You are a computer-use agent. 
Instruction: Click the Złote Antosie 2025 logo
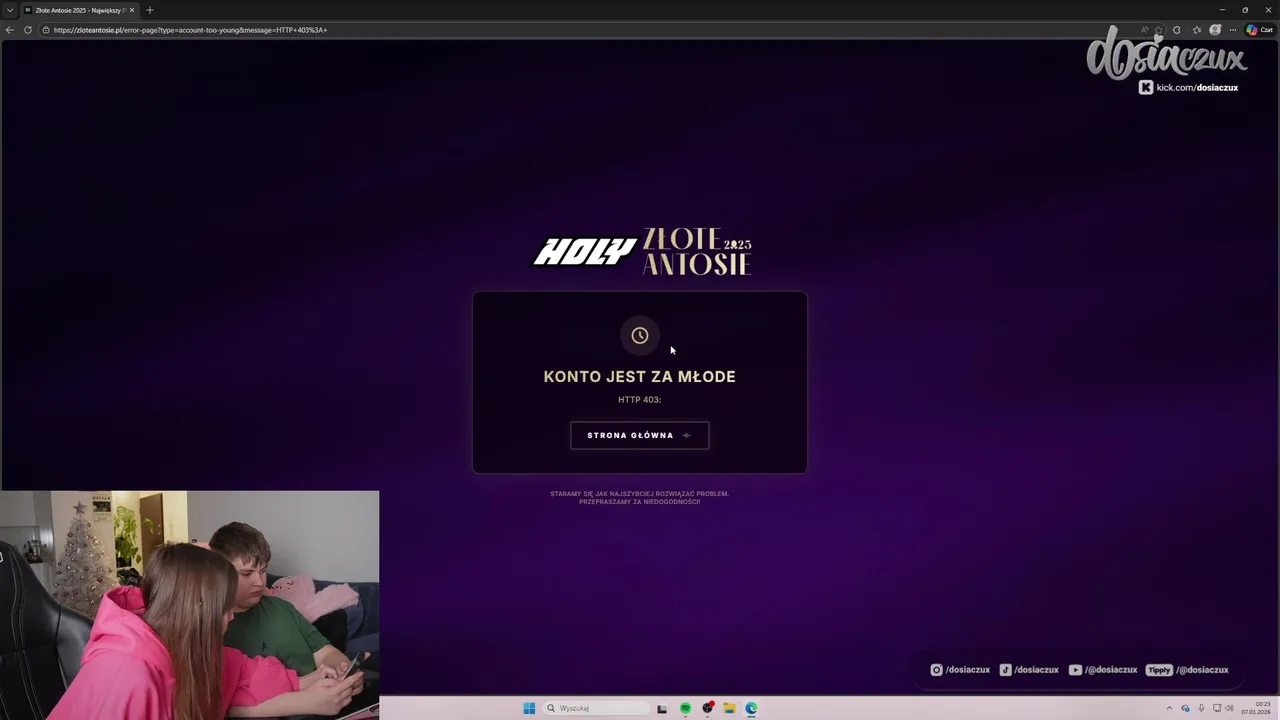(x=696, y=251)
